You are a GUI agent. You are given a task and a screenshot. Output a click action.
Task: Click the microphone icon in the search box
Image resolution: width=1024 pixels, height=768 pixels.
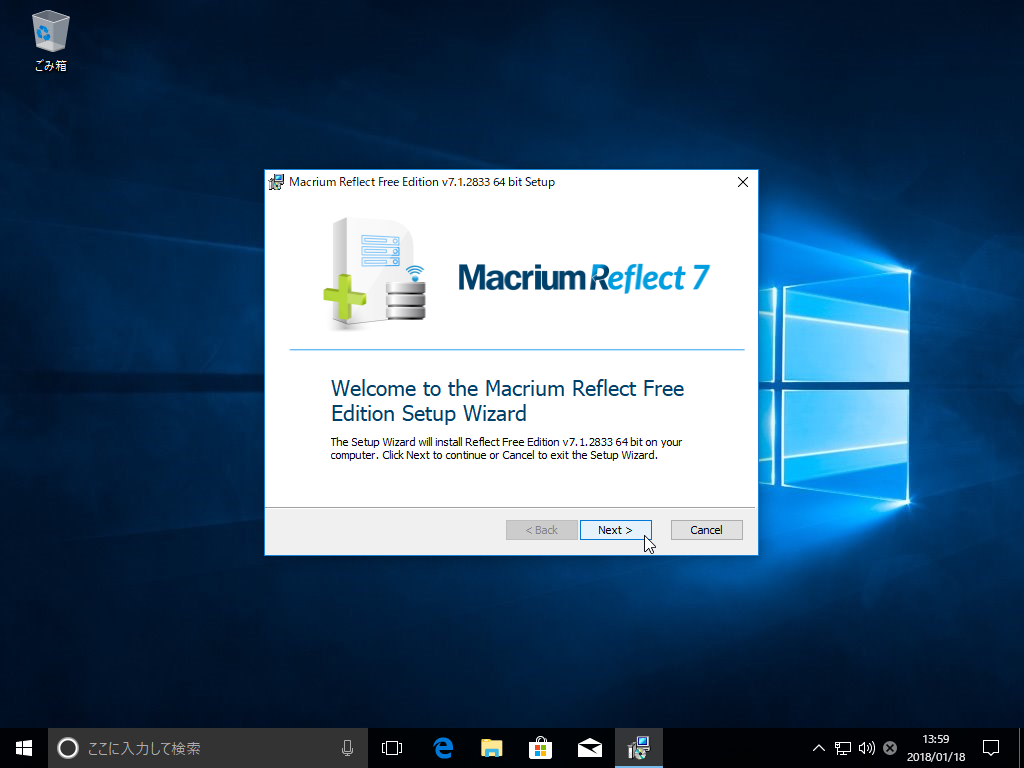coord(347,747)
